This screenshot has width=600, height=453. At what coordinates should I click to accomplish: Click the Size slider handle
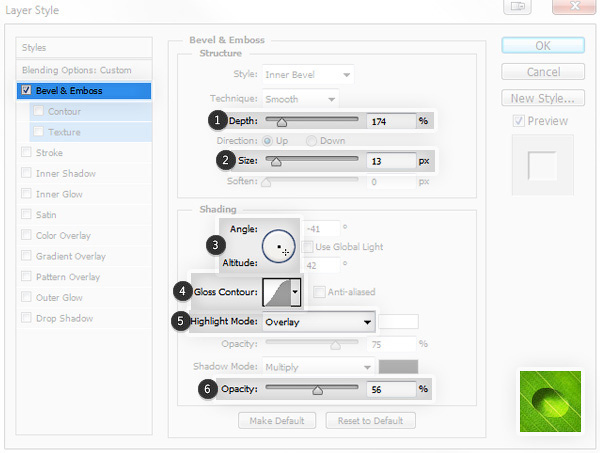tap(276, 162)
